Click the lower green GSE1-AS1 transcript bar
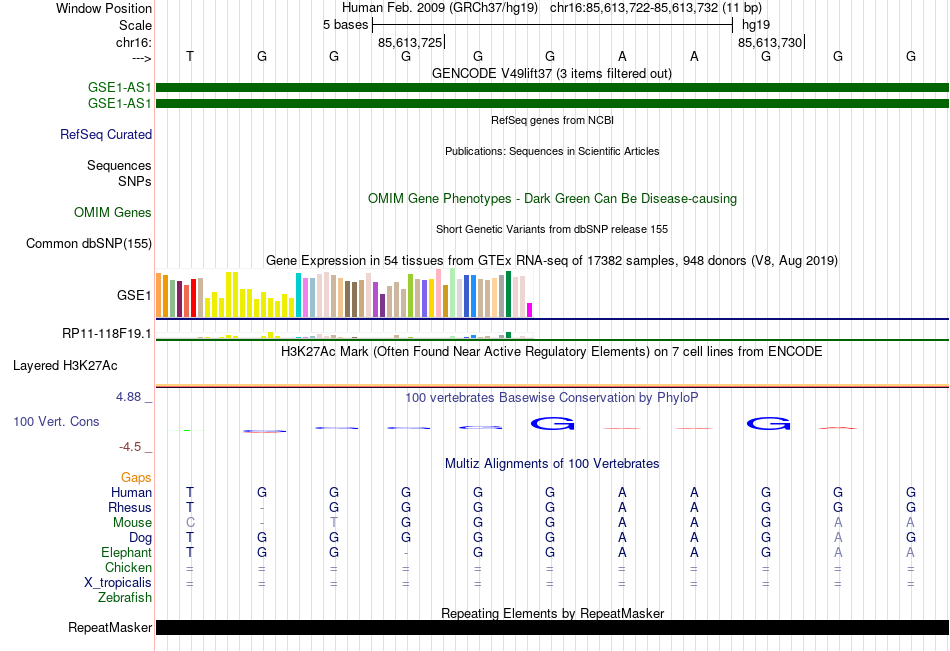950x651 pixels. coord(552,104)
